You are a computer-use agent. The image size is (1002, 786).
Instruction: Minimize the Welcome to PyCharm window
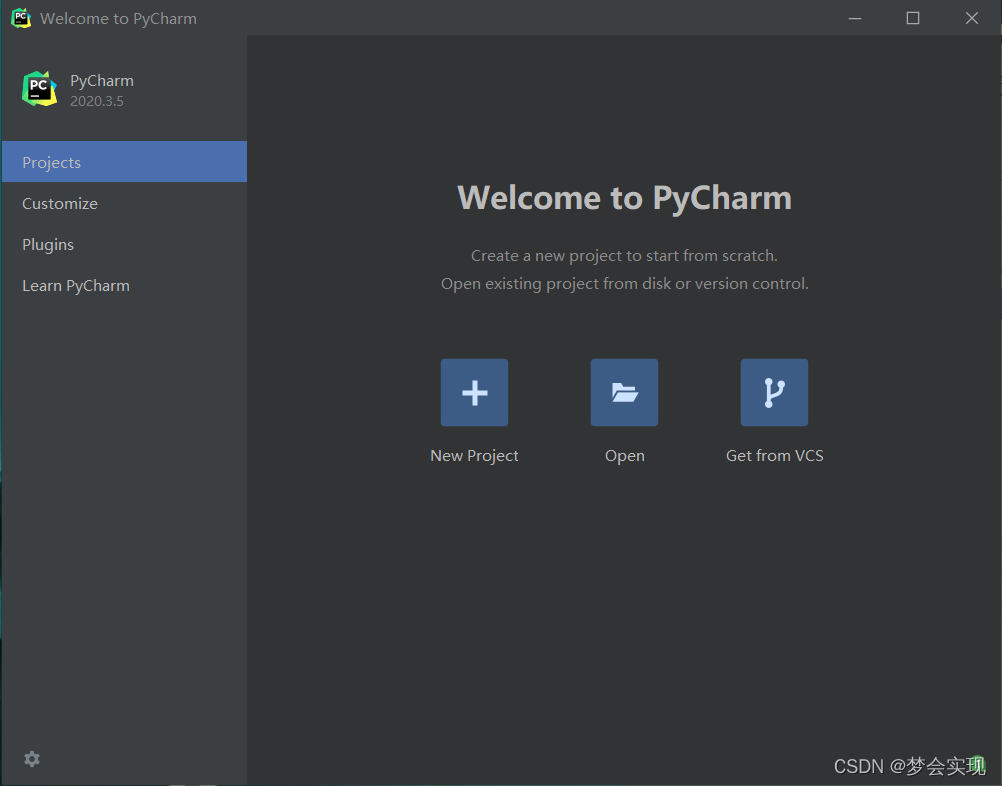tap(854, 19)
